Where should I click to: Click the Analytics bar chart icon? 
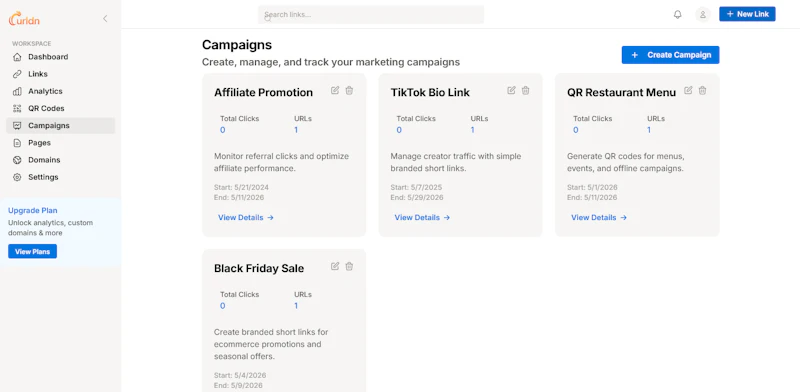(x=17, y=91)
